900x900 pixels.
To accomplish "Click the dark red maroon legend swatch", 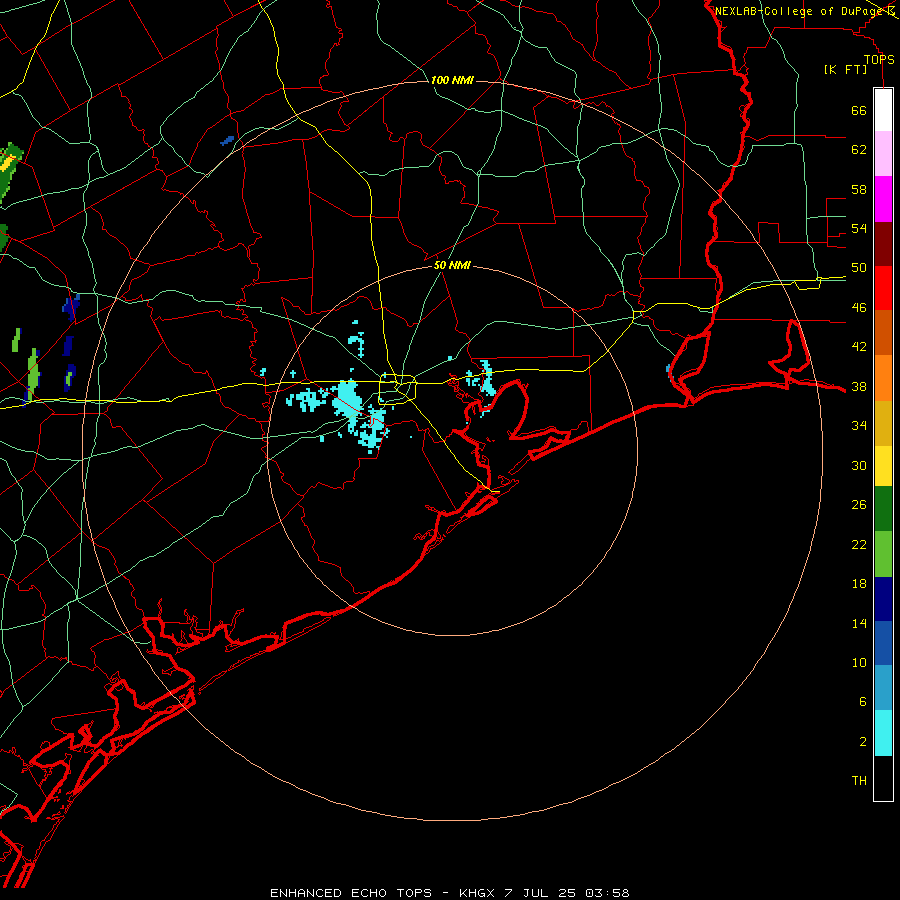I will tap(883, 244).
